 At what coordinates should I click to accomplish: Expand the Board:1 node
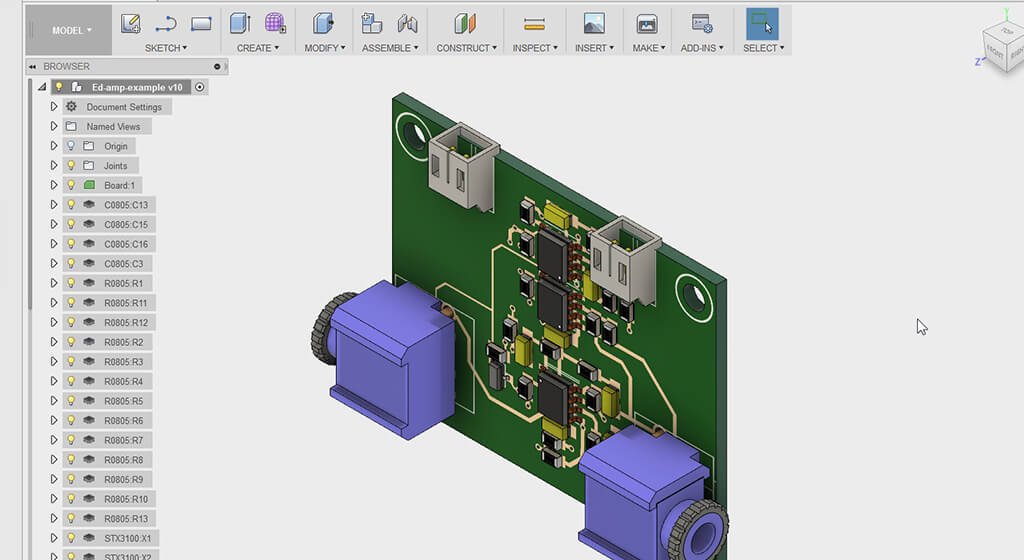[x=54, y=185]
